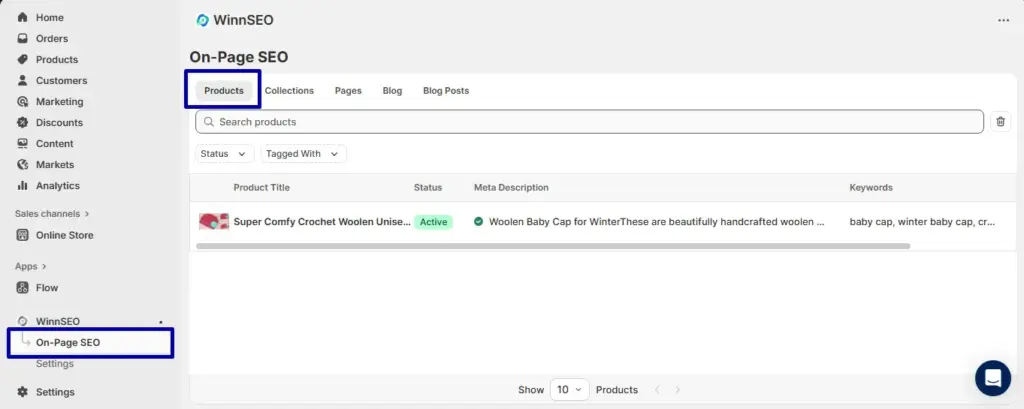Go to previous page arrow
The height and width of the screenshot is (409, 1024).
[657, 389]
